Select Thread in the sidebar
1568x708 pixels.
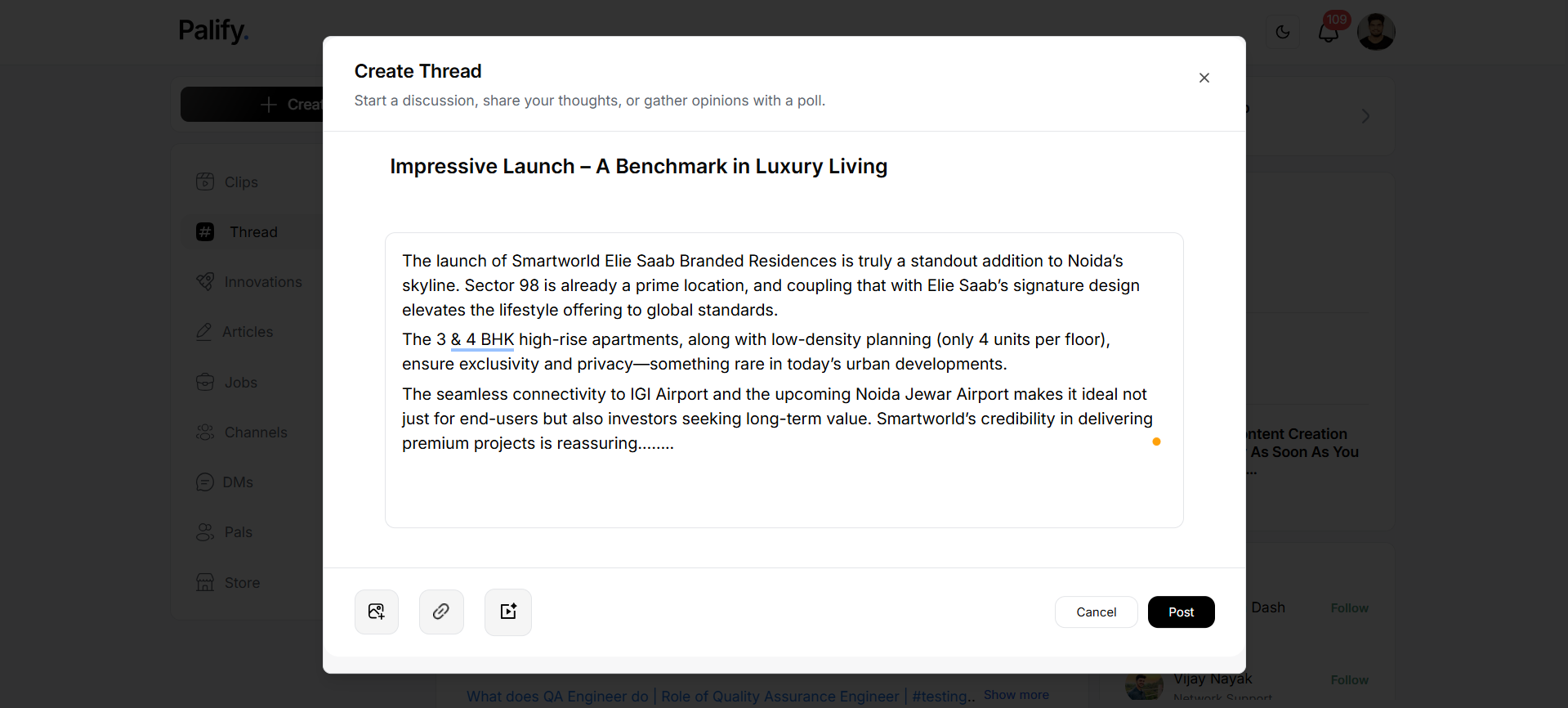253,232
